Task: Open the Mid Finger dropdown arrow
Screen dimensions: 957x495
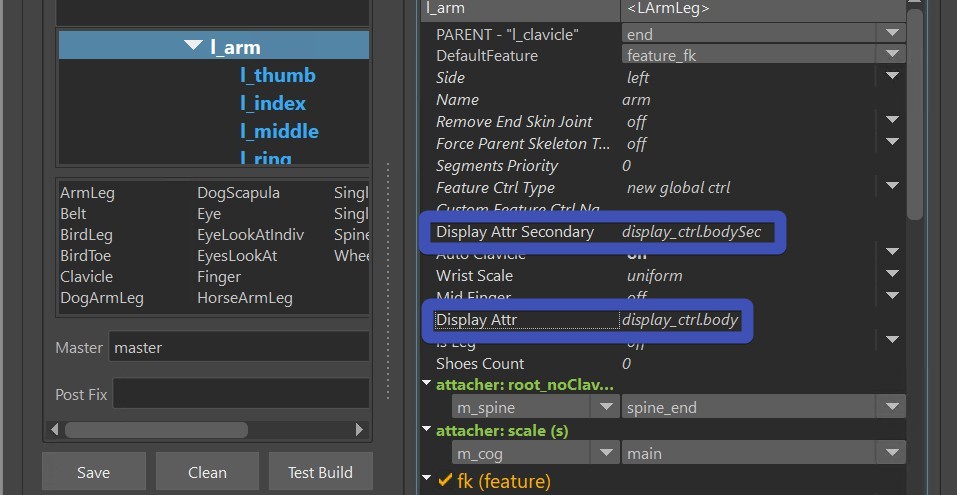Action: pyautogui.click(x=892, y=295)
